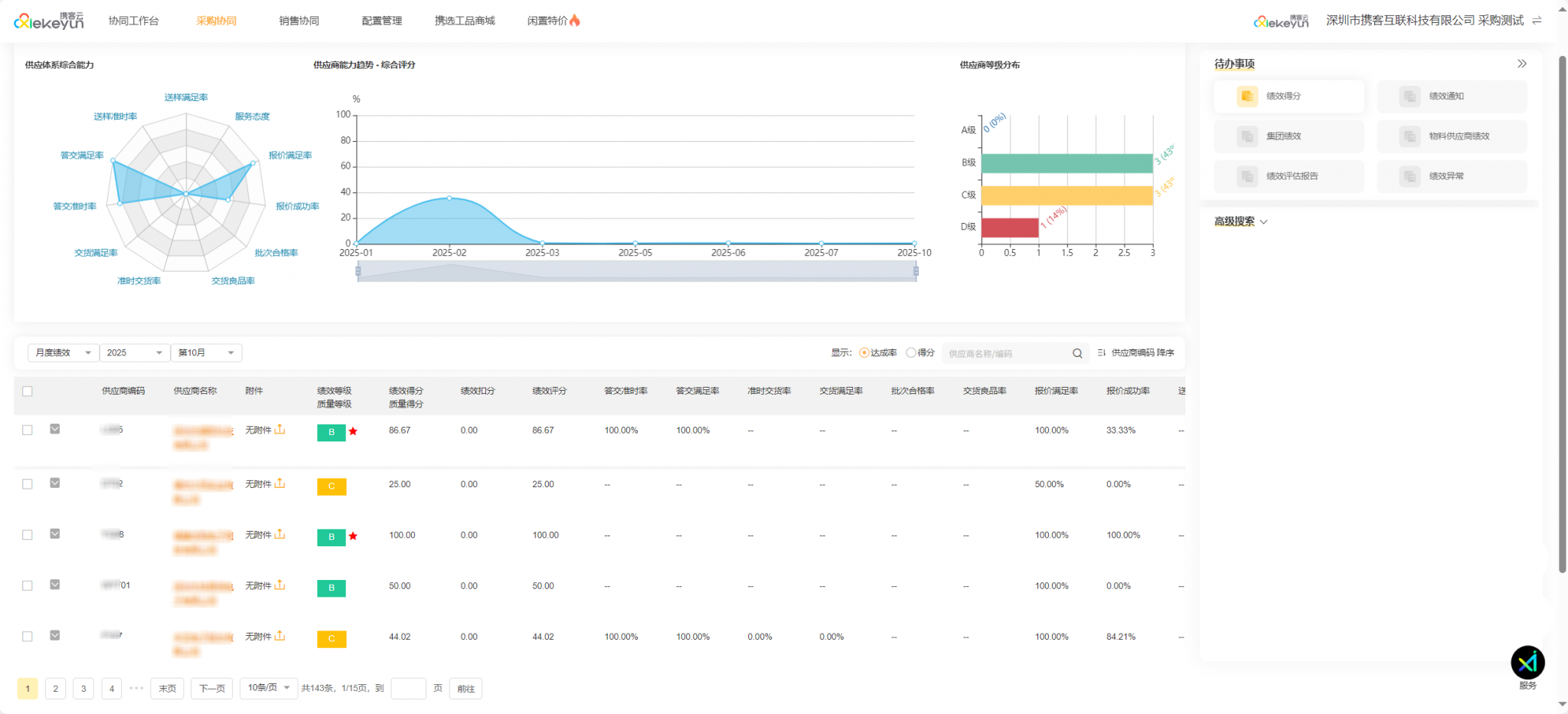This screenshot has width=1568, height=714.
Task: Open the floating 服务 assistant icon
Action: point(1527,663)
